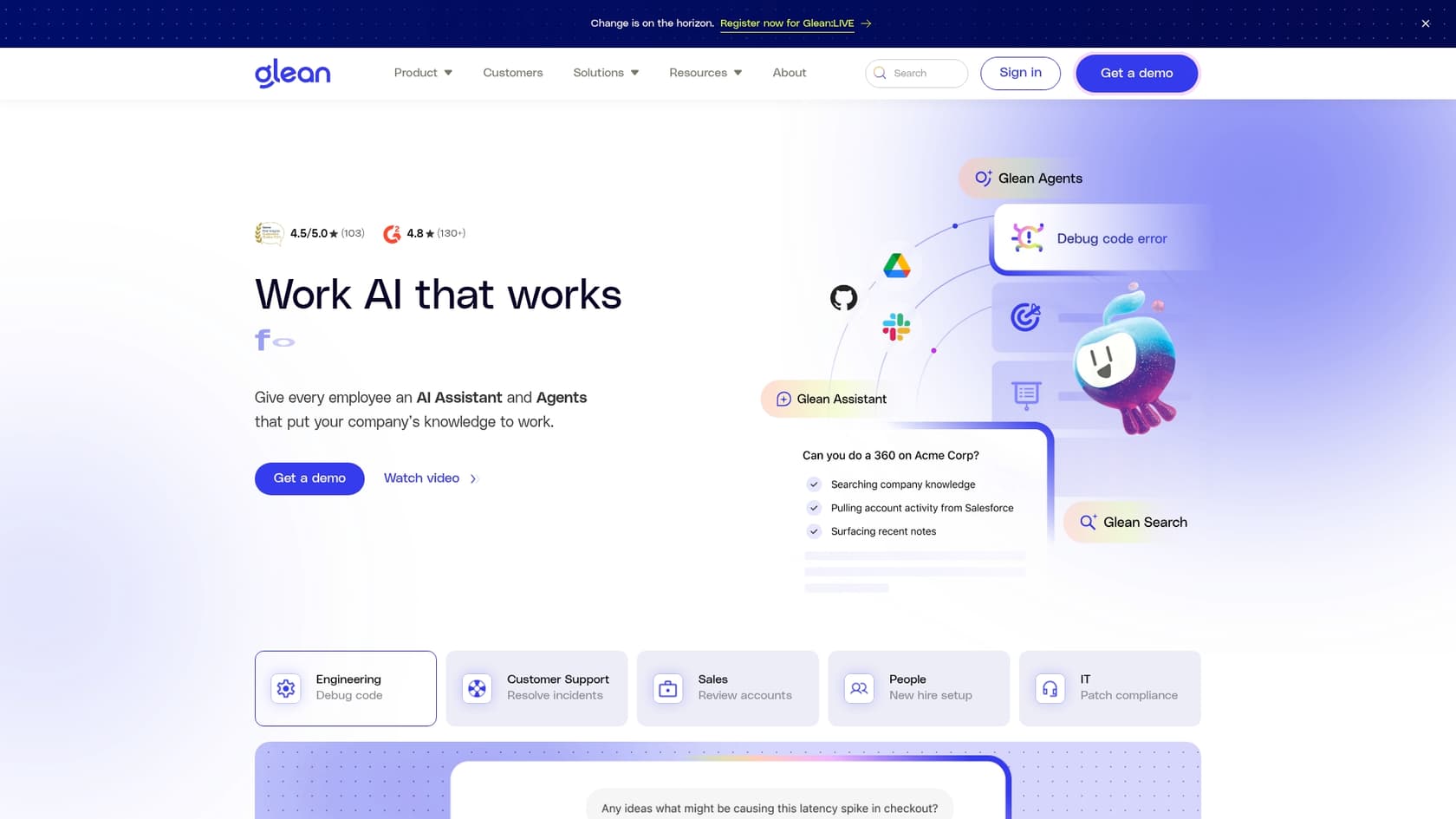
Task: Expand the Product dropdown menu
Action: click(x=422, y=73)
